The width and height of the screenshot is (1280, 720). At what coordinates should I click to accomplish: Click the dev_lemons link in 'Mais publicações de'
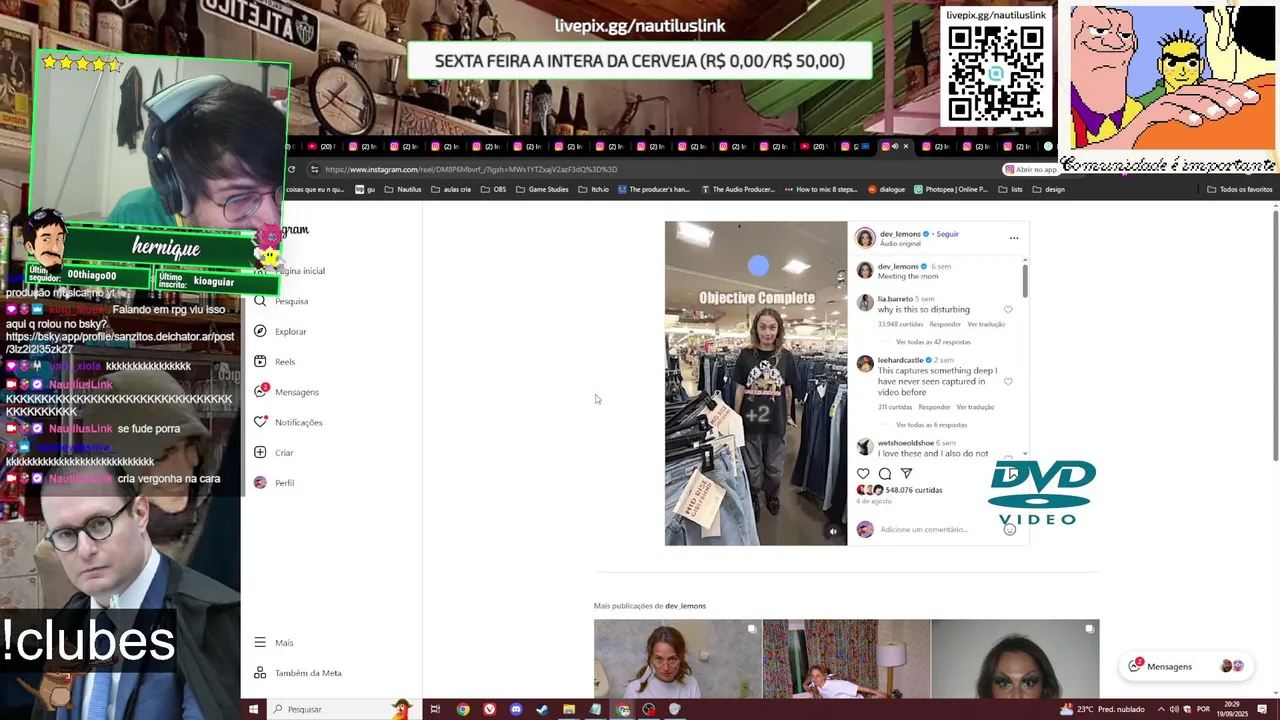pos(685,606)
